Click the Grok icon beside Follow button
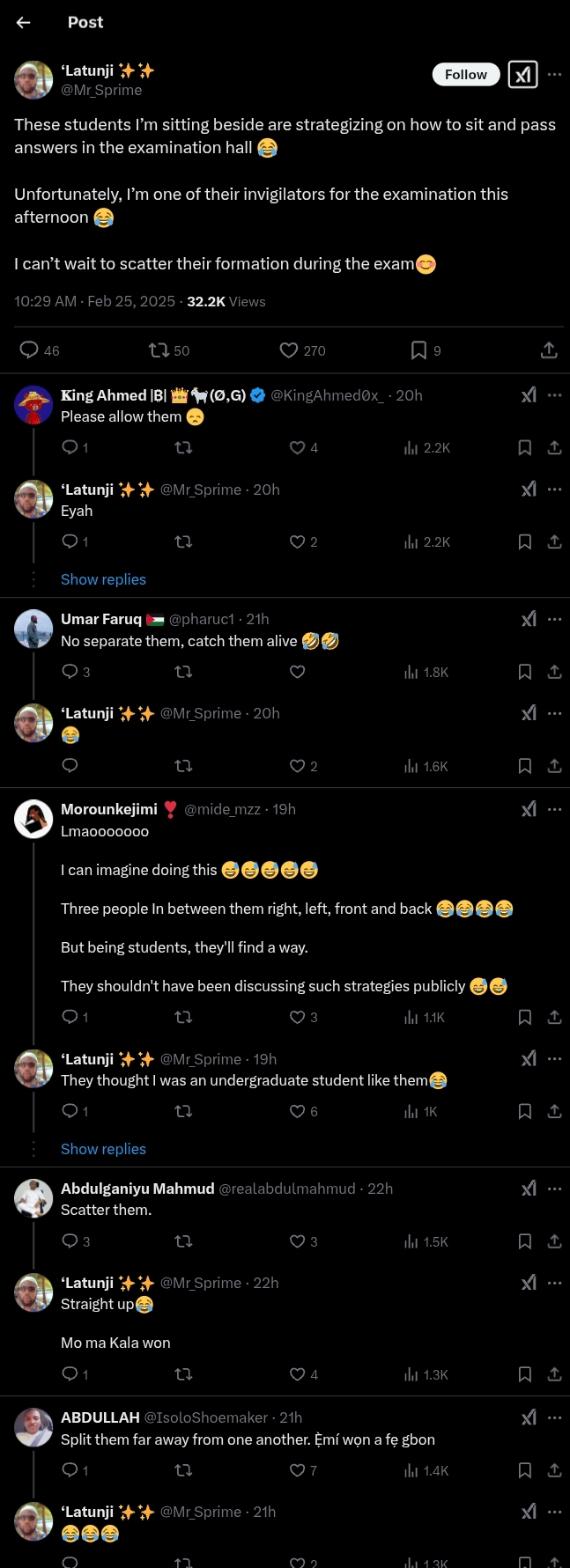The height and width of the screenshot is (1568, 570). 522,75
